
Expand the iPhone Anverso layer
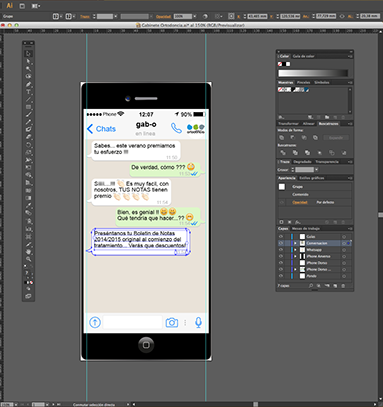click(x=295, y=256)
